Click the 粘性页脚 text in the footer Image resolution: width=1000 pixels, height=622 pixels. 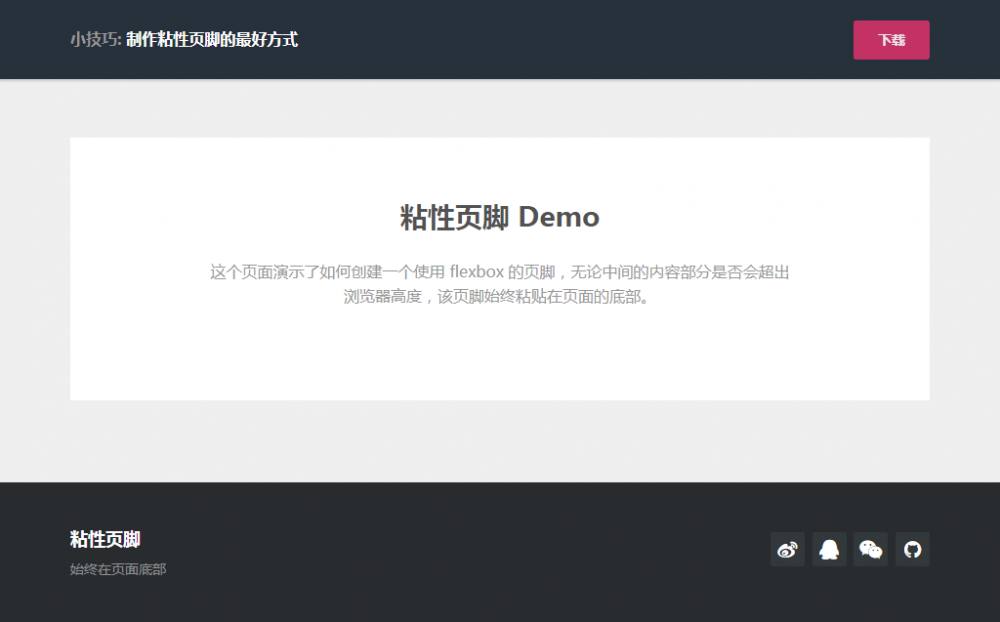click(104, 538)
